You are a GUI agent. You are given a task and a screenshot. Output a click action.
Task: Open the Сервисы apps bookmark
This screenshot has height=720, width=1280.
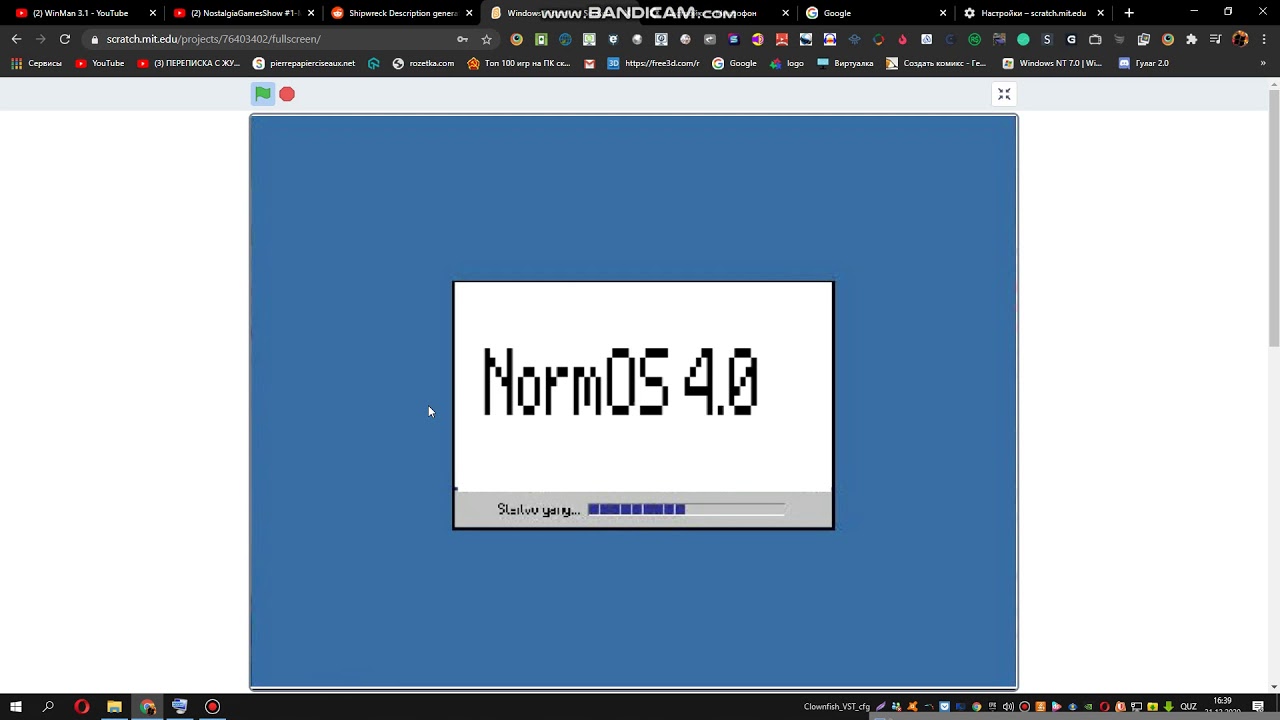coord(36,63)
